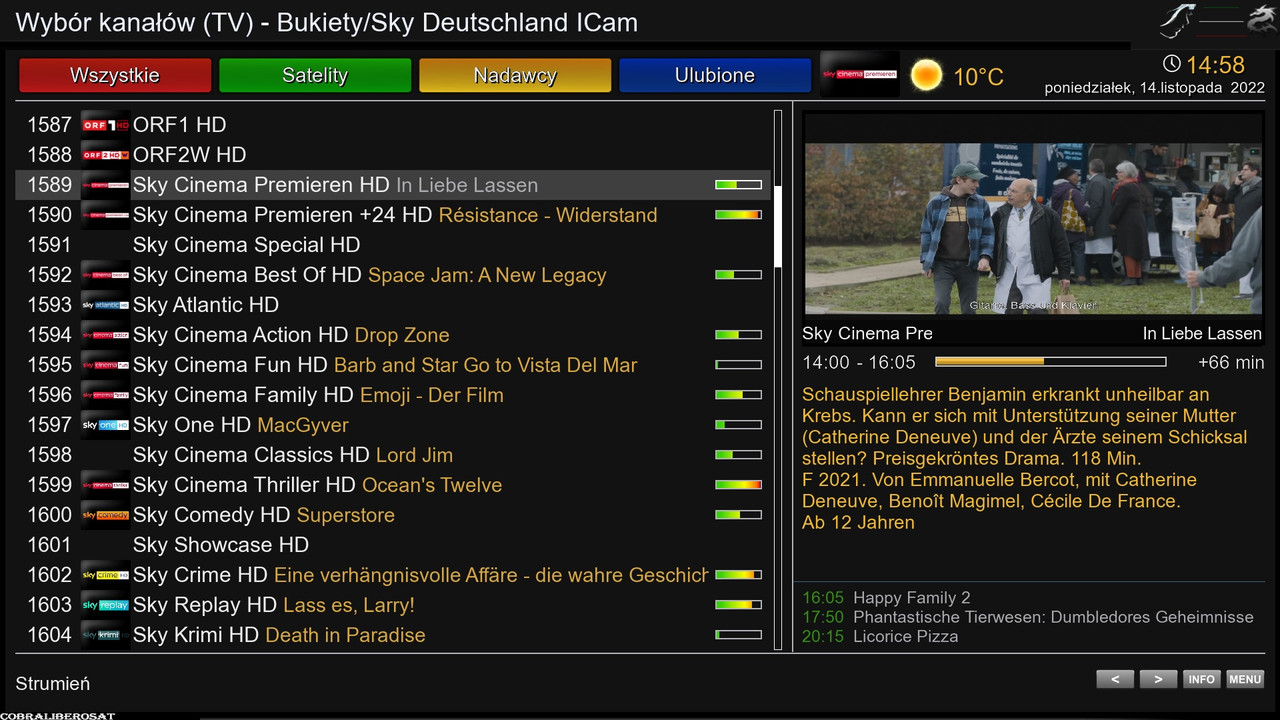
Task: Click the progress bar for Sky Cinema Thriller HD
Action: pos(738,485)
